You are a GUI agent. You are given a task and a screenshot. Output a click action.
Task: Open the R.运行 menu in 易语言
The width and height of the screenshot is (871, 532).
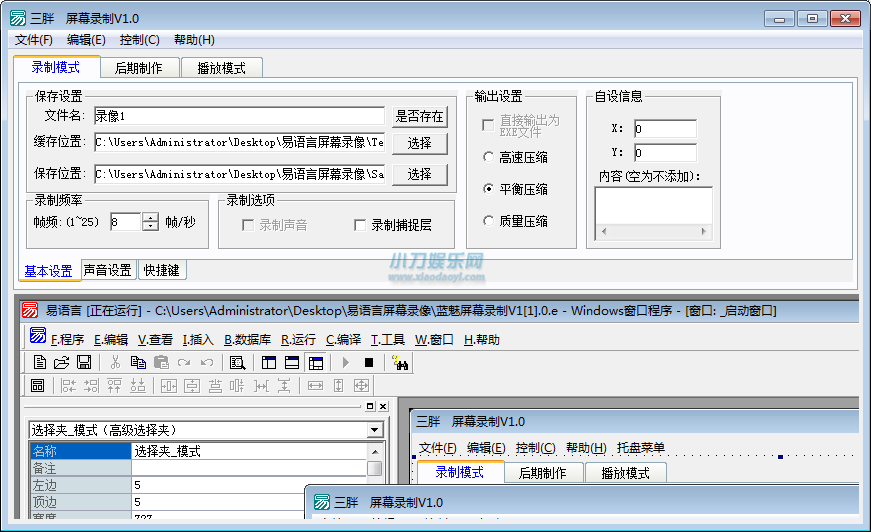click(298, 340)
